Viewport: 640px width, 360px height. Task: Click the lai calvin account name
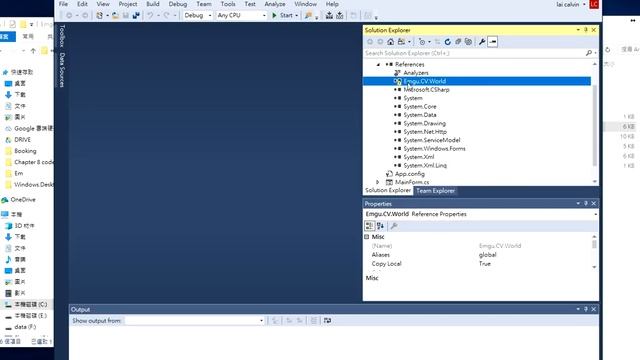tap(567, 4)
